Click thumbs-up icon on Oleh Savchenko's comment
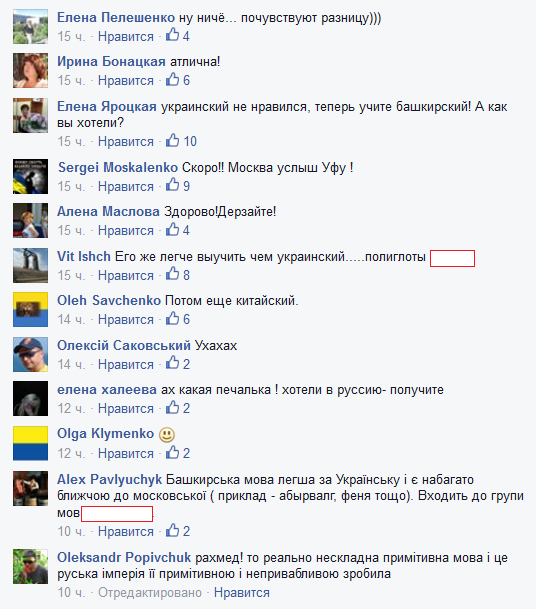The height and width of the screenshot is (609, 536). click(172, 318)
